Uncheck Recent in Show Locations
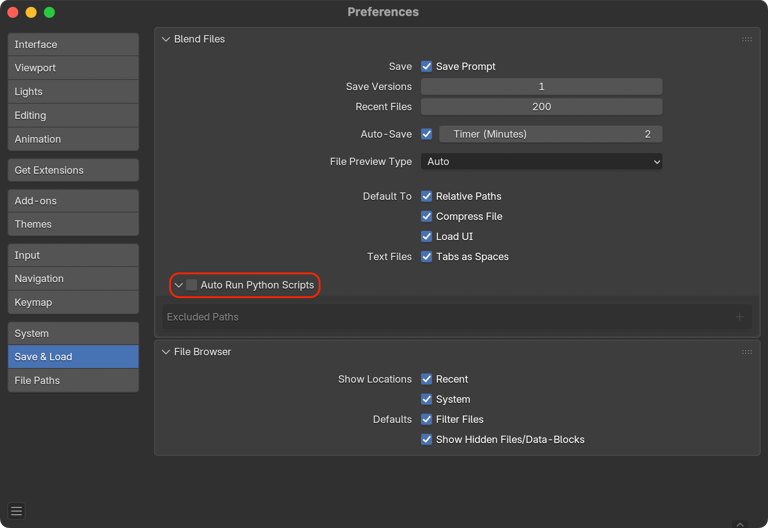The width and height of the screenshot is (768, 528). click(427, 379)
